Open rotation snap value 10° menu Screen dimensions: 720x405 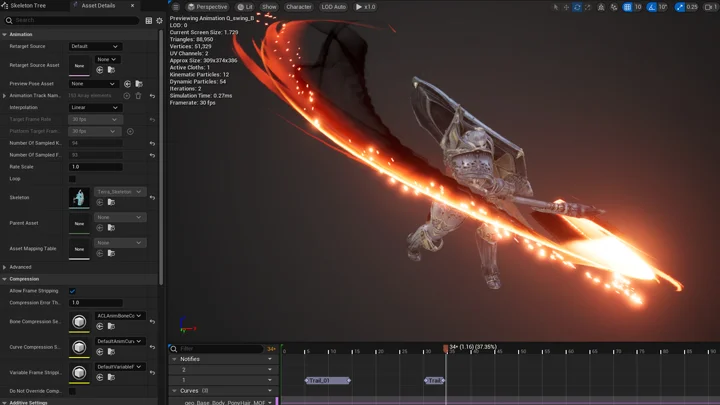tap(663, 7)
